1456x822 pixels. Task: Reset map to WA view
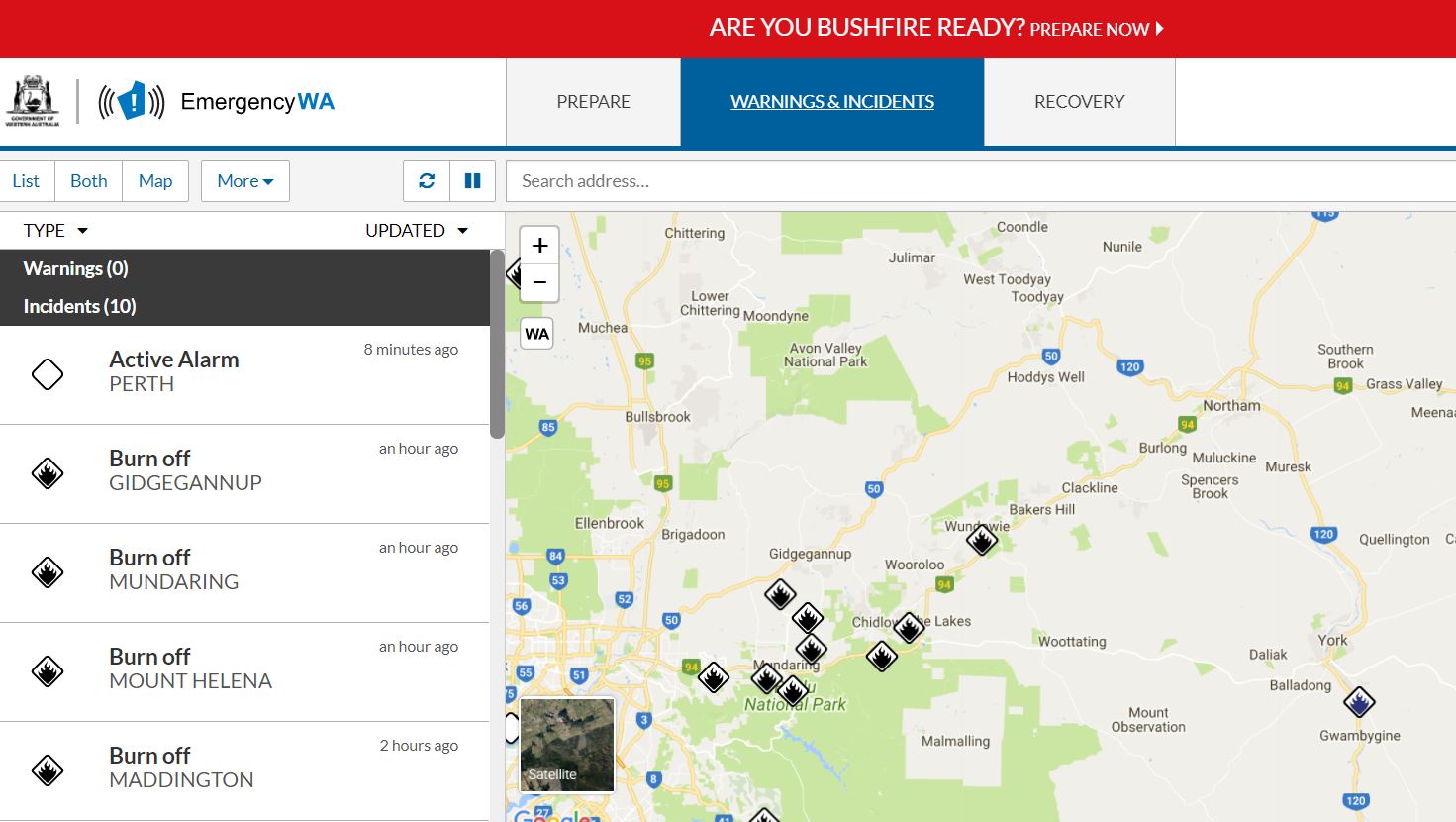click(536, 334)
